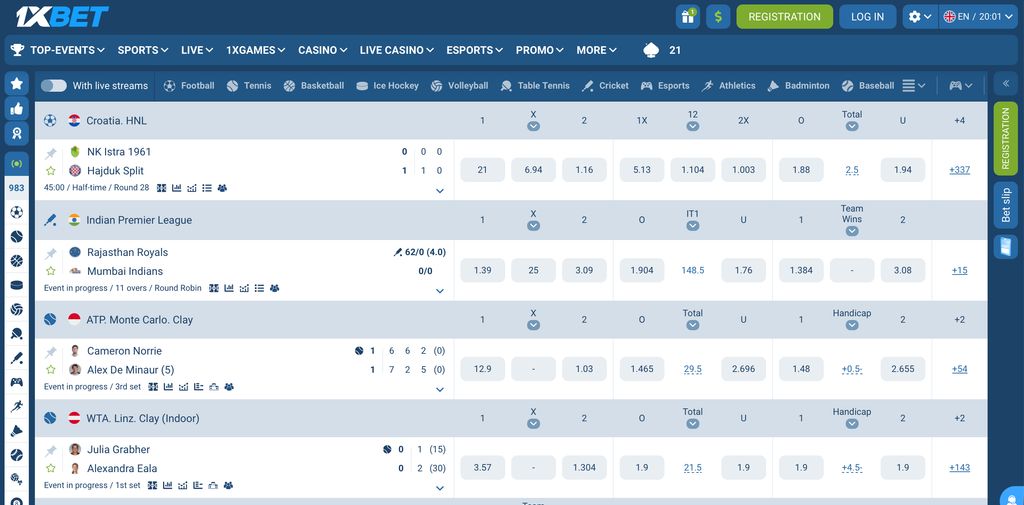Open the thumbs-up recommended icon in sidebar
This screenshot has width=1024, height=505.
[x=16, y=108]
